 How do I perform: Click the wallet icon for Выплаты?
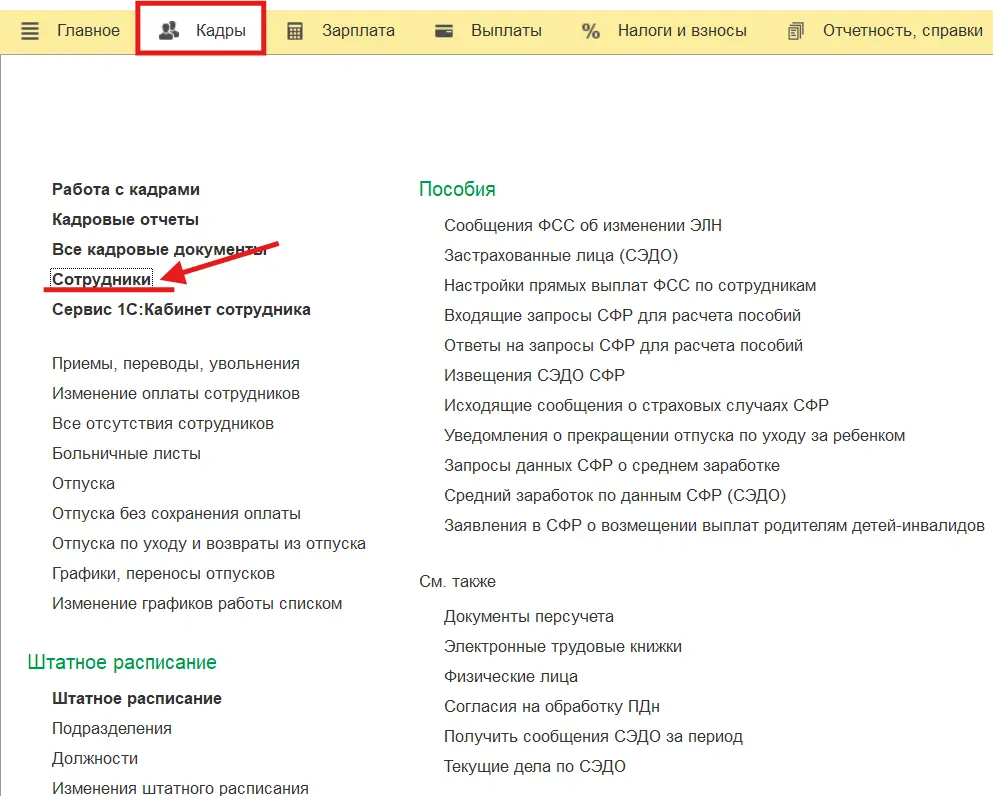pyautogui.click(x=445, y=31)
